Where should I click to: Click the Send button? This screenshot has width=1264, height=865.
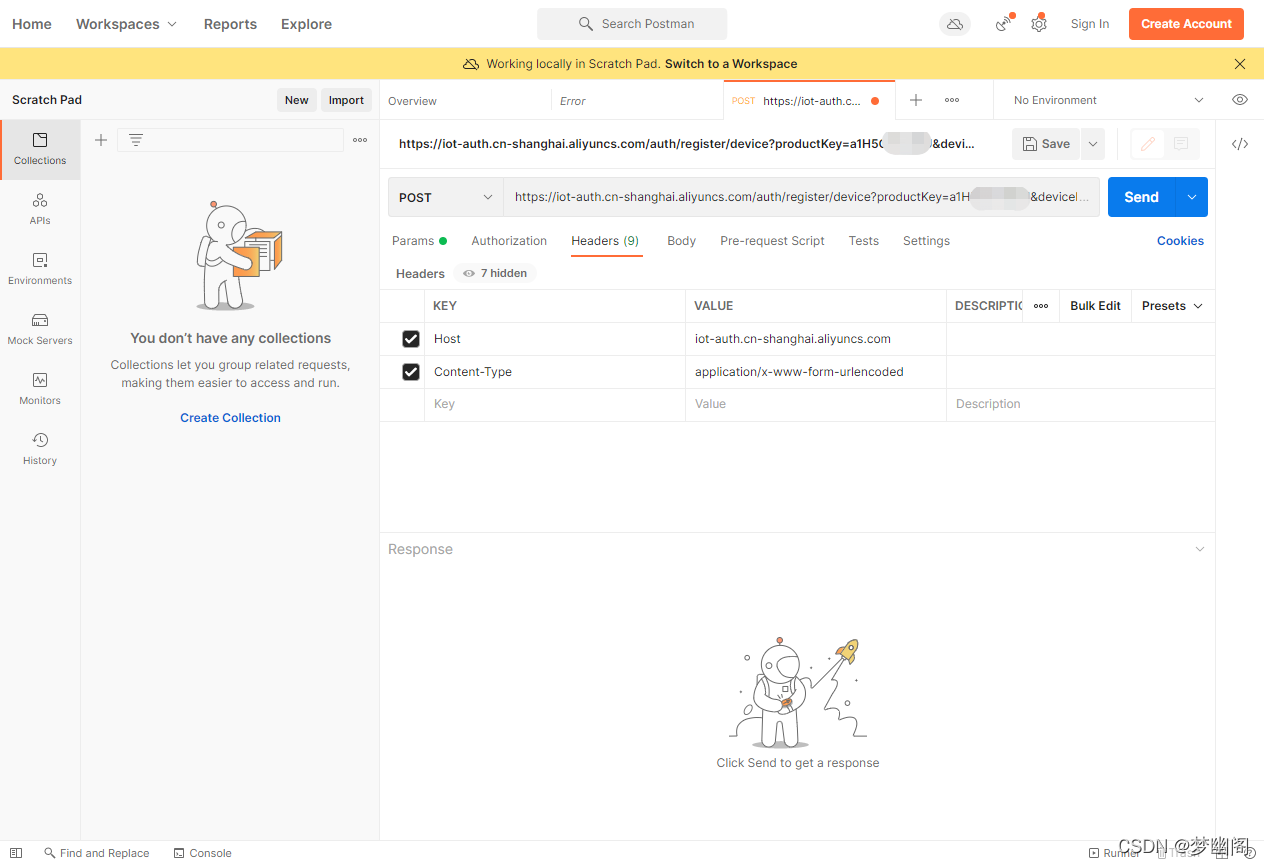coord(1141,197)
